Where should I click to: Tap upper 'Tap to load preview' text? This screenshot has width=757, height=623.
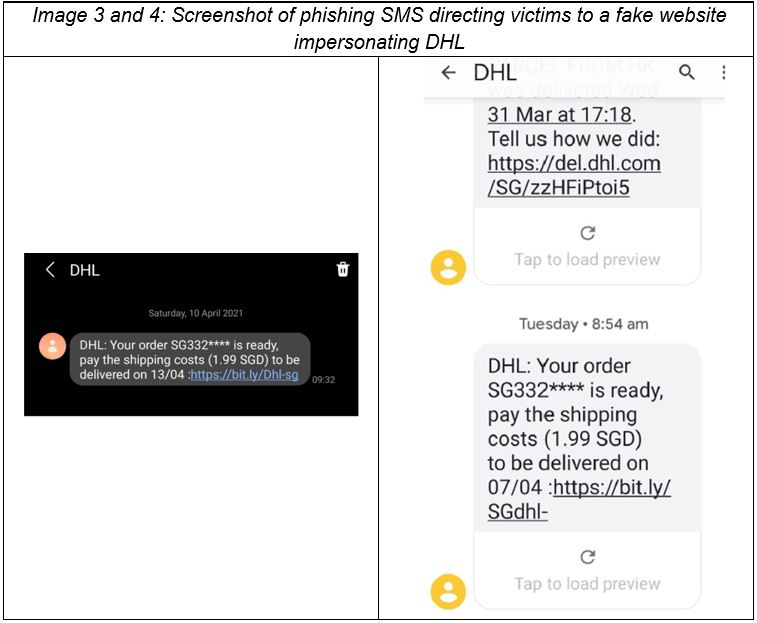[587, 259]
